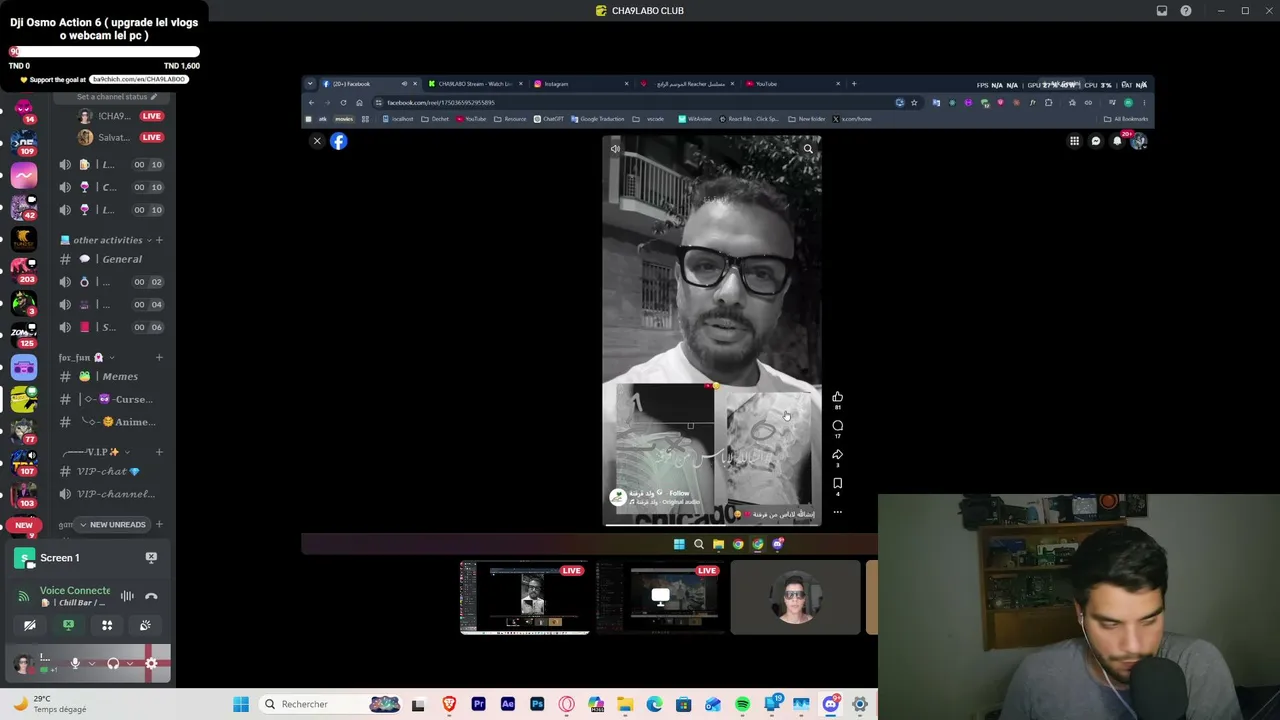Save the reel with bookmark icon
The width and height of the screenshot is (1280, 720).
point(837,484)
